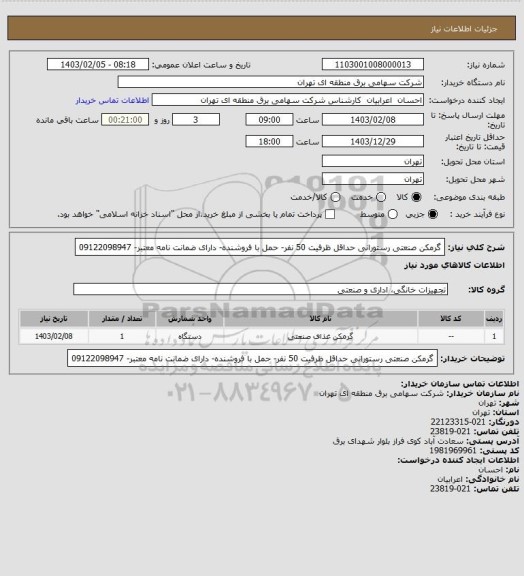This screenshot has height=576, width=524.
Task: Click the unit cell دستگاه
Action: [x=190, y=336]
